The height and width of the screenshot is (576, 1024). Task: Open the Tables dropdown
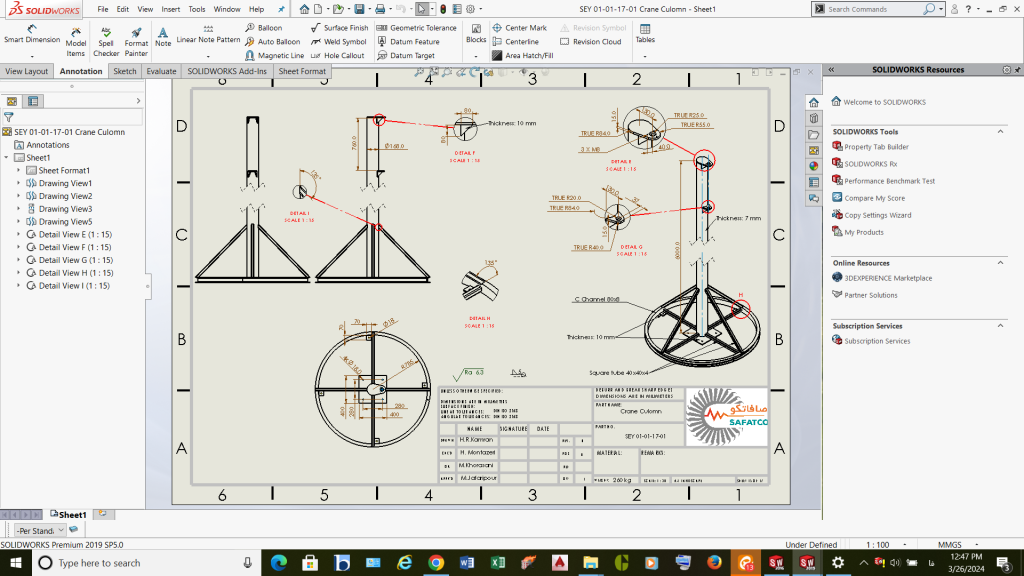[645, 54]
